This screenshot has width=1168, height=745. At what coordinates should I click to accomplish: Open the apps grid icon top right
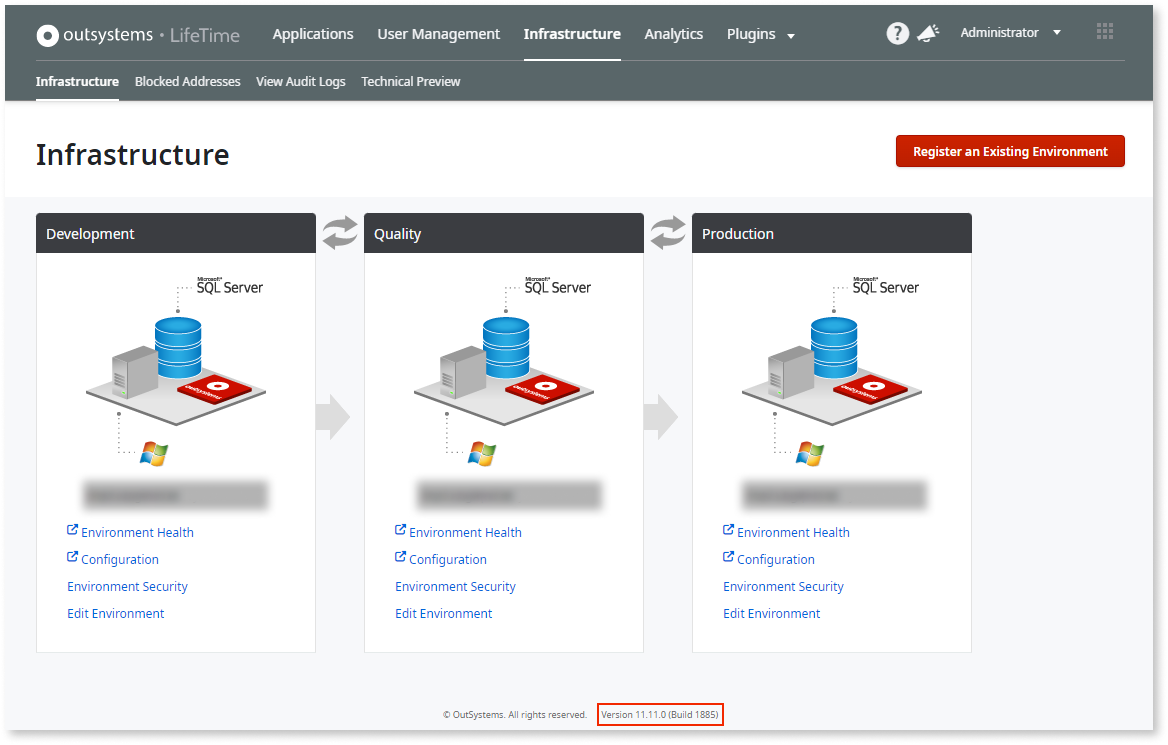[x=1104, y=31]
